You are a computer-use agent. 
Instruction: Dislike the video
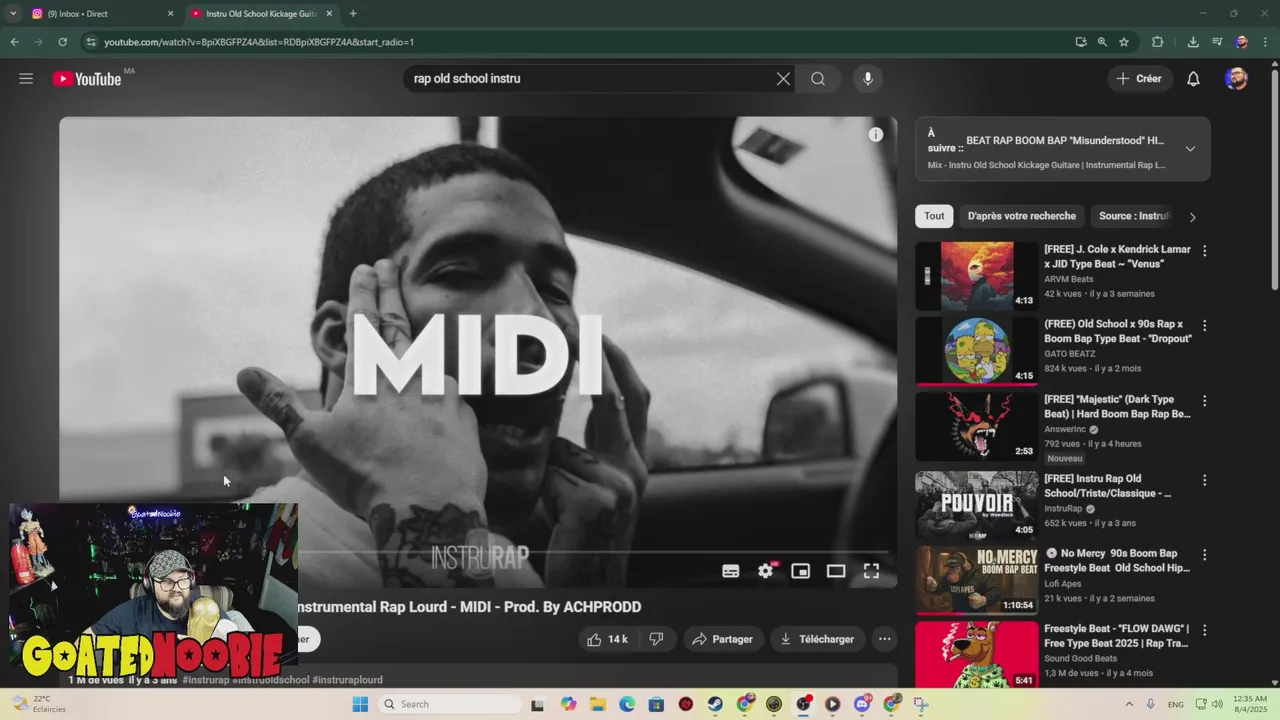[657, 639]
